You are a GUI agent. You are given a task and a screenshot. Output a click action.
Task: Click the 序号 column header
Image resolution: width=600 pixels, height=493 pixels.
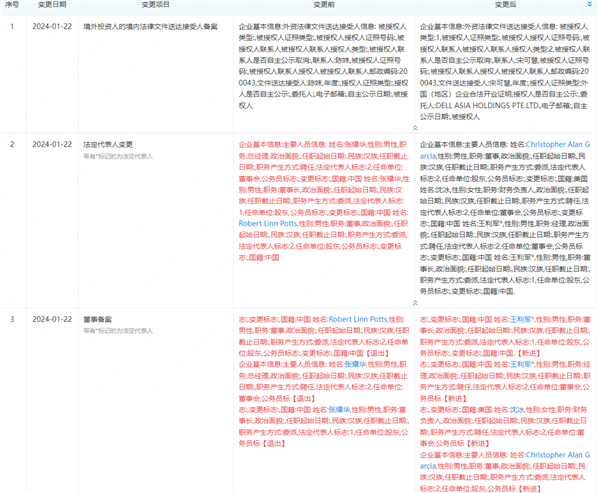pyautogui.click(x=12, y=5)
